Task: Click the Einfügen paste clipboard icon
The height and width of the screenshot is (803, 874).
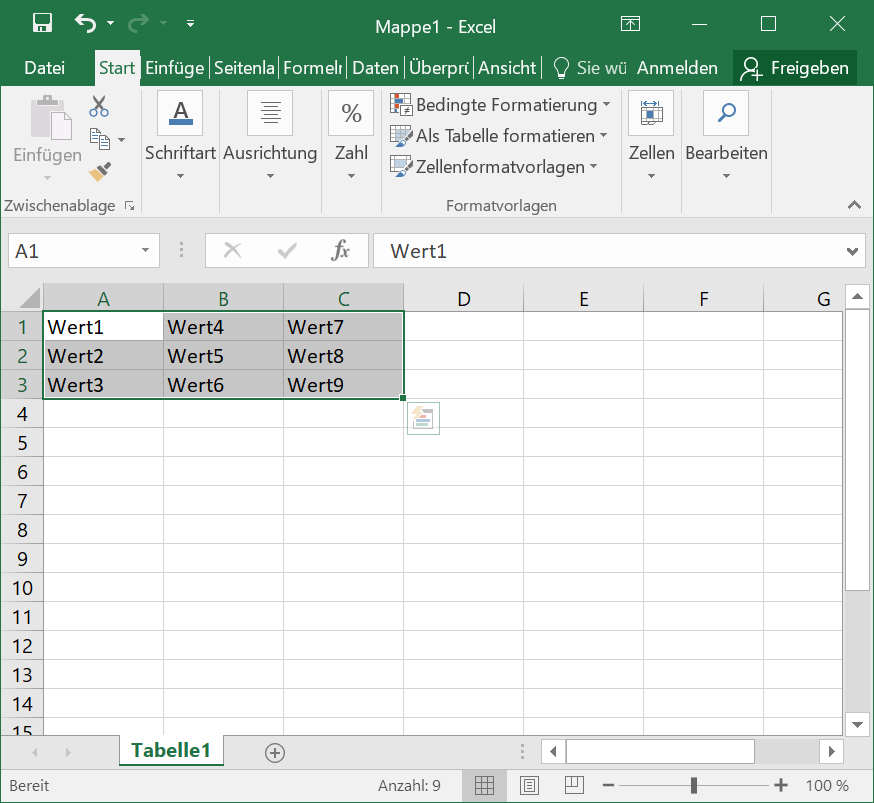Action: (51, 117)
